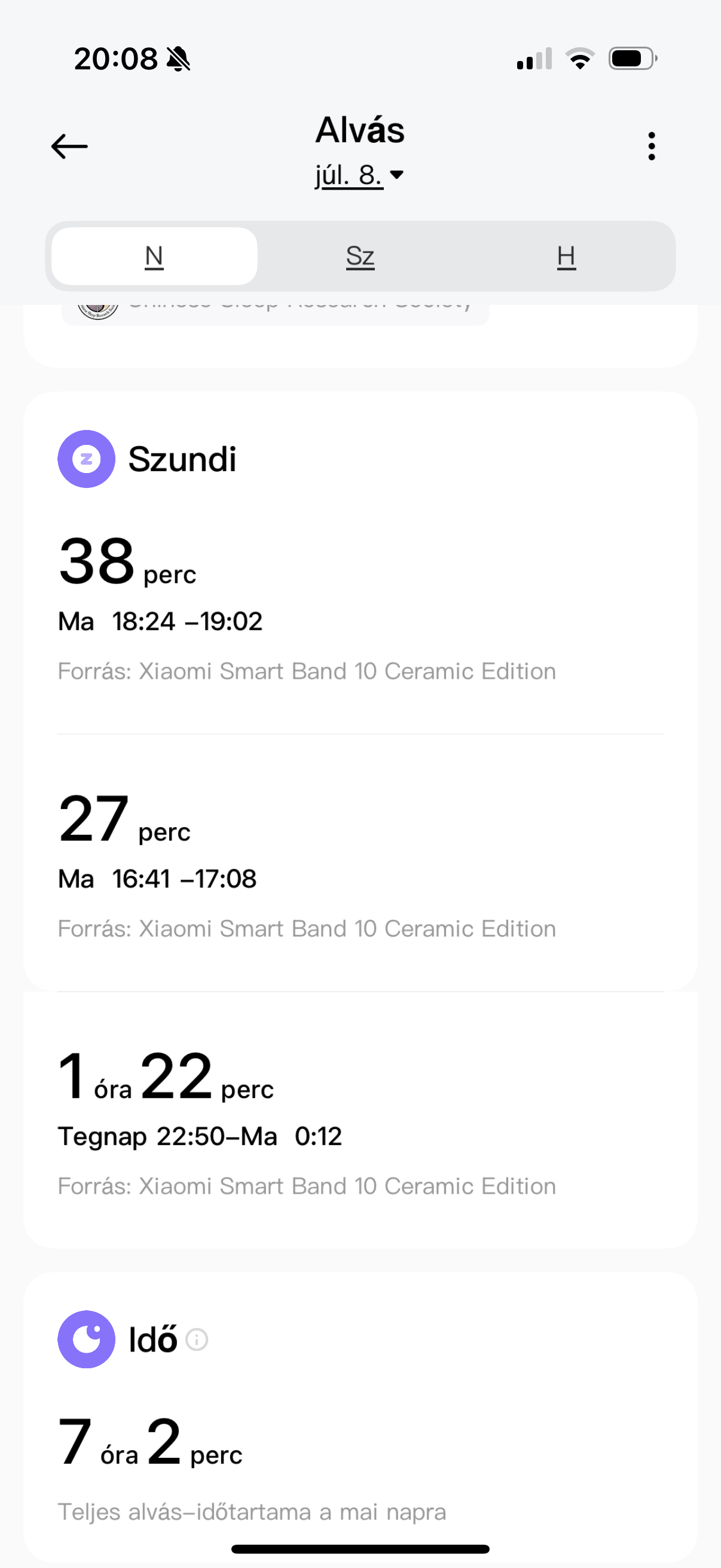Tap the Wi-Fi status icon
The width and height of the screenshot is (721, 1568).
(x=580, y=59)
